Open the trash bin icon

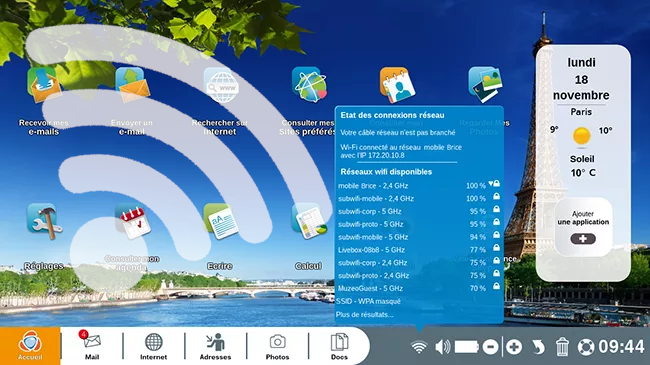pyautogui.click(x=562, y=347)
